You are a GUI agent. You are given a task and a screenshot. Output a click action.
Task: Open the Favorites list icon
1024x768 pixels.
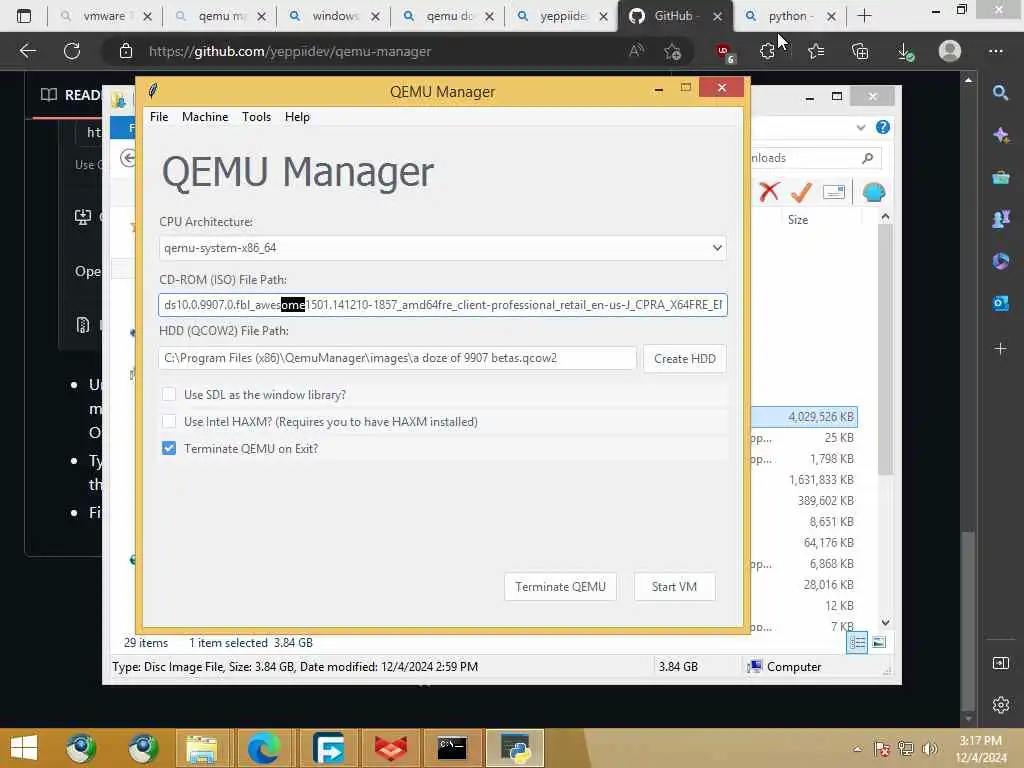(x=816, y=51)
